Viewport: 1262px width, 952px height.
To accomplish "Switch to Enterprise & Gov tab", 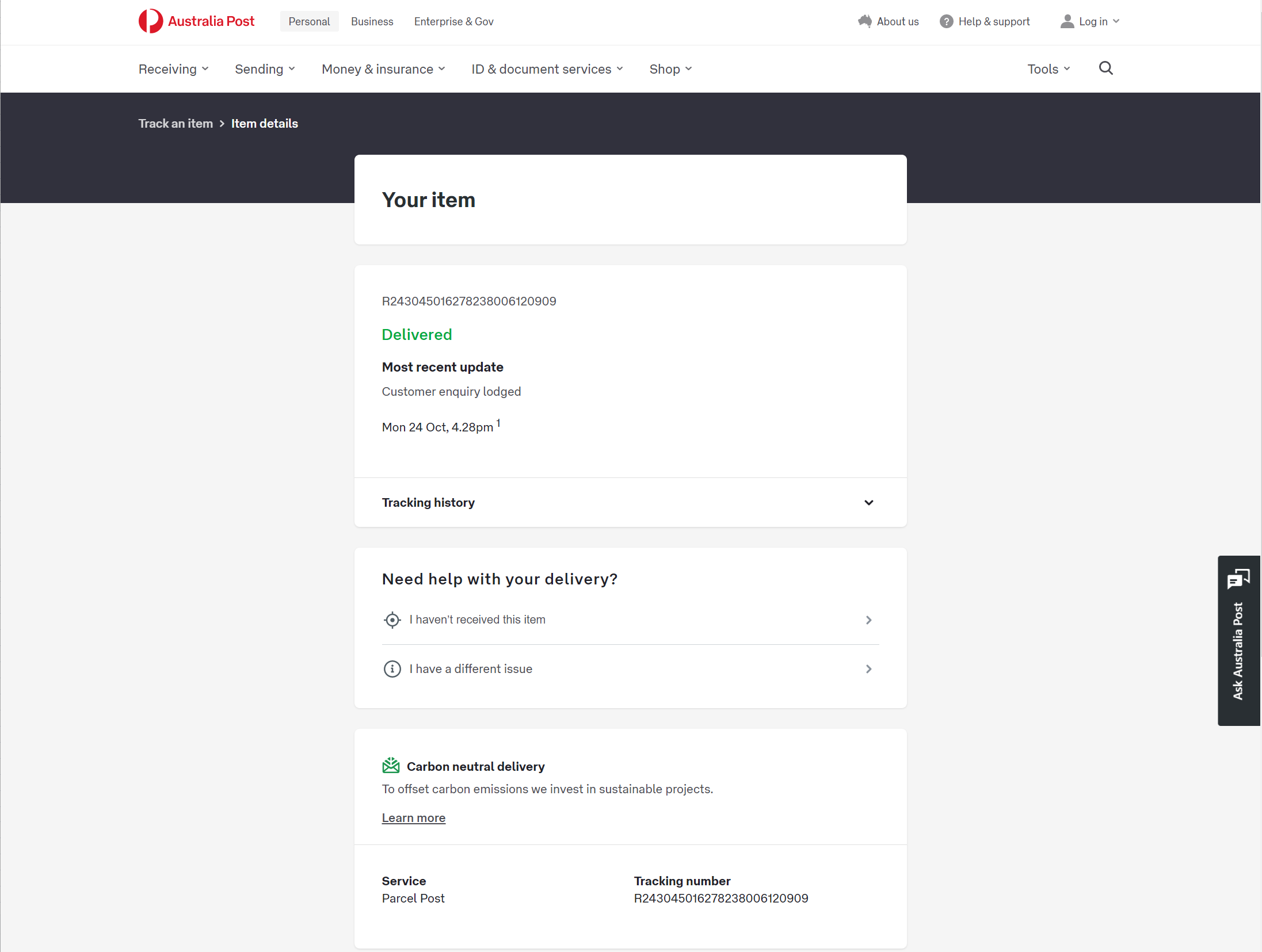I will click(453, 21).
